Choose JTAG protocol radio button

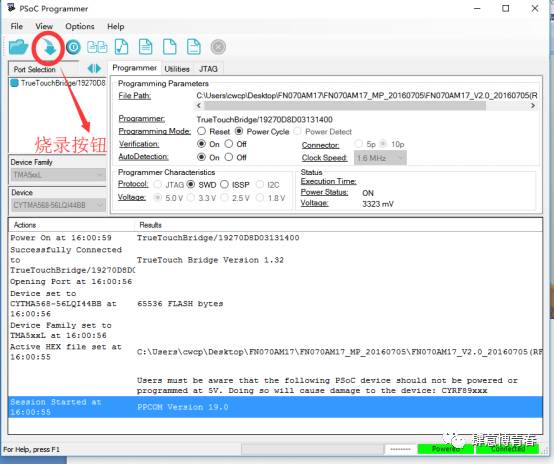(x=158, y=184)
